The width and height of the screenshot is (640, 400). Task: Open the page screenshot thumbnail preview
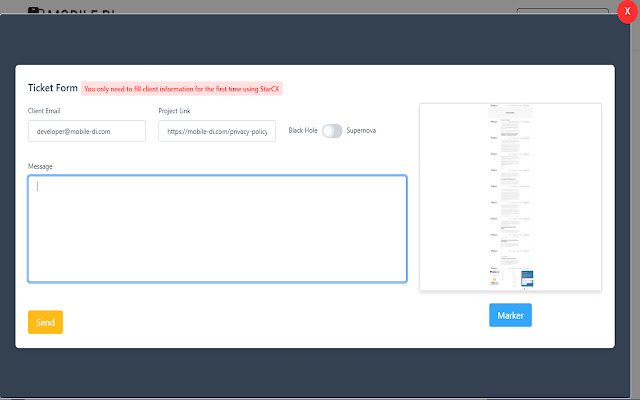pos(510,197)
